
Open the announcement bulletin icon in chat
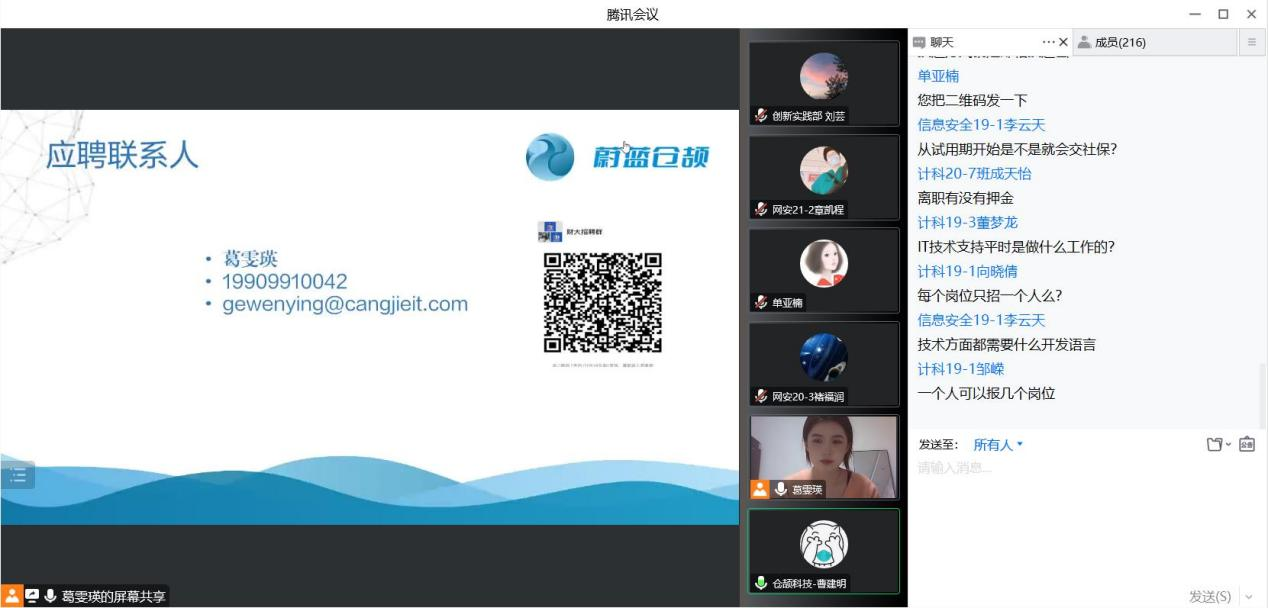[x=1247, y=444]
